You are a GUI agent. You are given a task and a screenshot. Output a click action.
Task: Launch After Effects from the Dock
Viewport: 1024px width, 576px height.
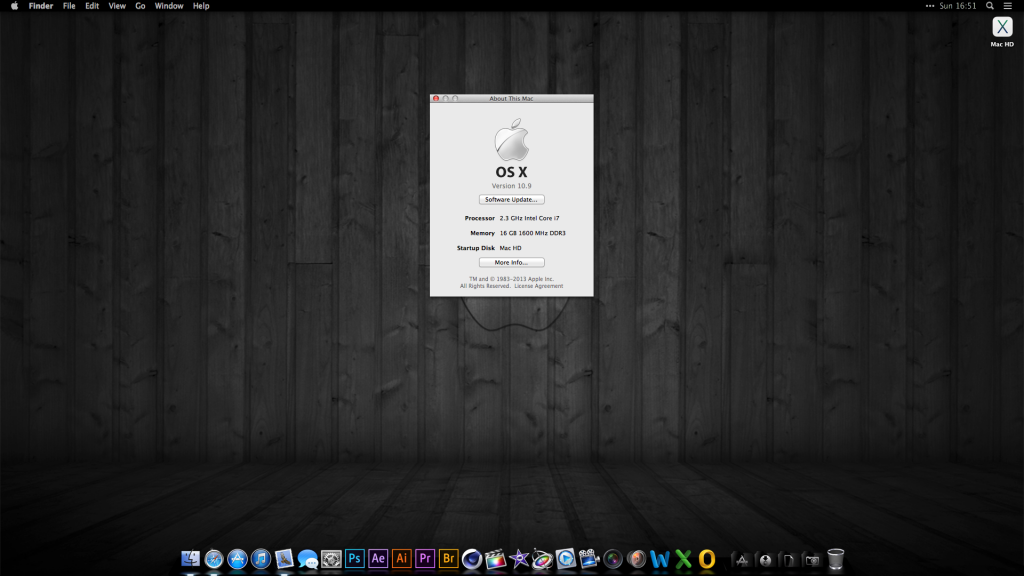point(378,559)
